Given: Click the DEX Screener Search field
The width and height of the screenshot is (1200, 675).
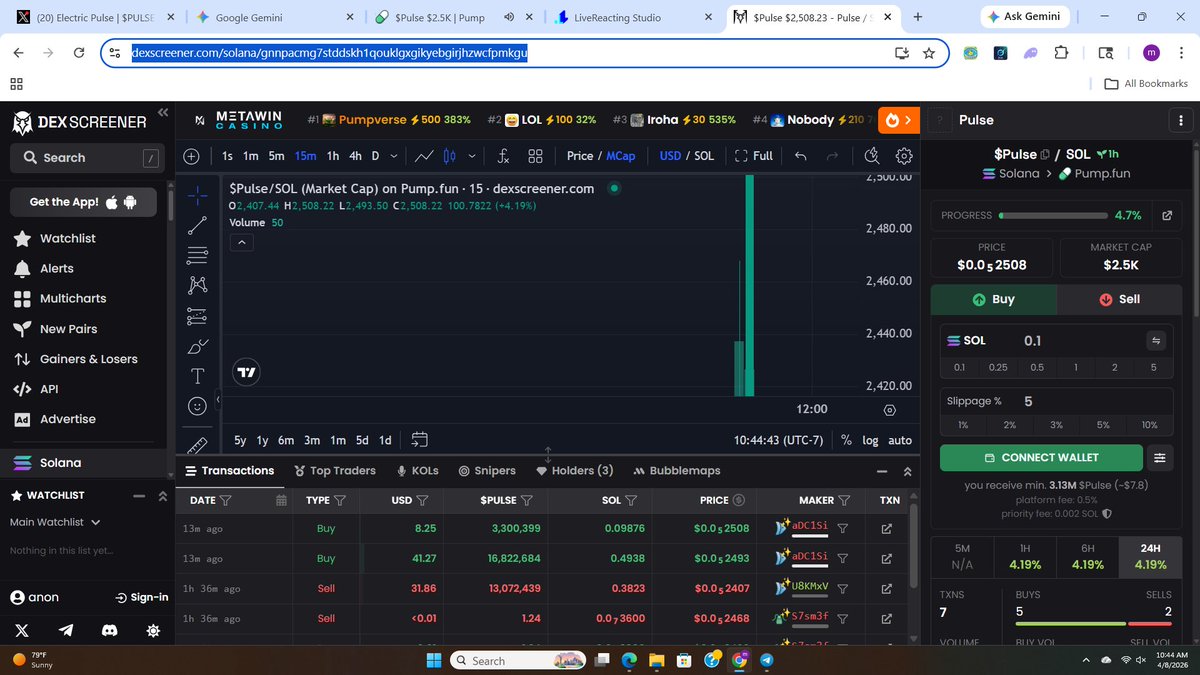Looking at the screenshot, I should coord(86,158).
